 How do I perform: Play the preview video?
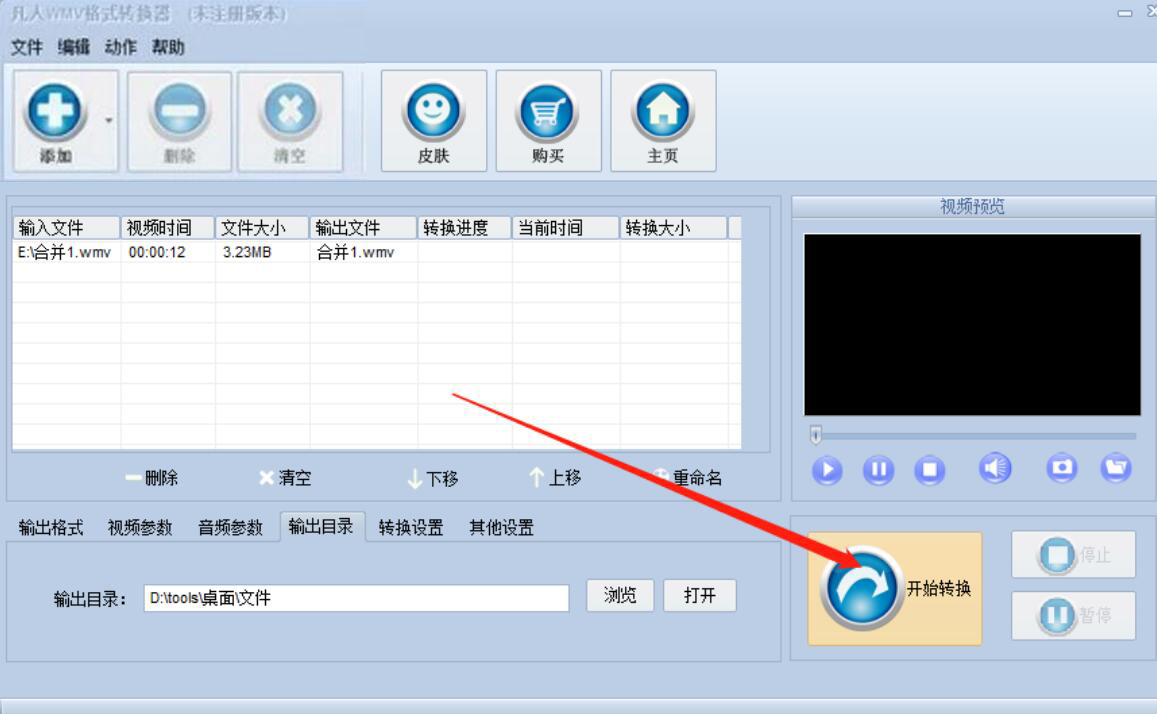[x=827, y=470]
